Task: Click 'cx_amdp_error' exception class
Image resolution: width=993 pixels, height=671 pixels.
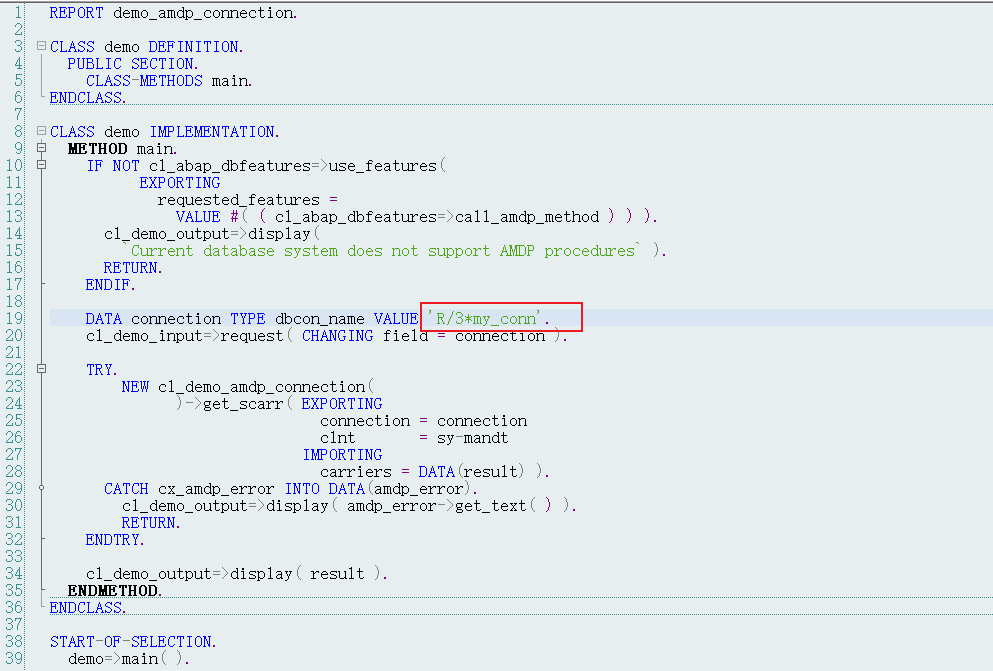Action: 216,489
